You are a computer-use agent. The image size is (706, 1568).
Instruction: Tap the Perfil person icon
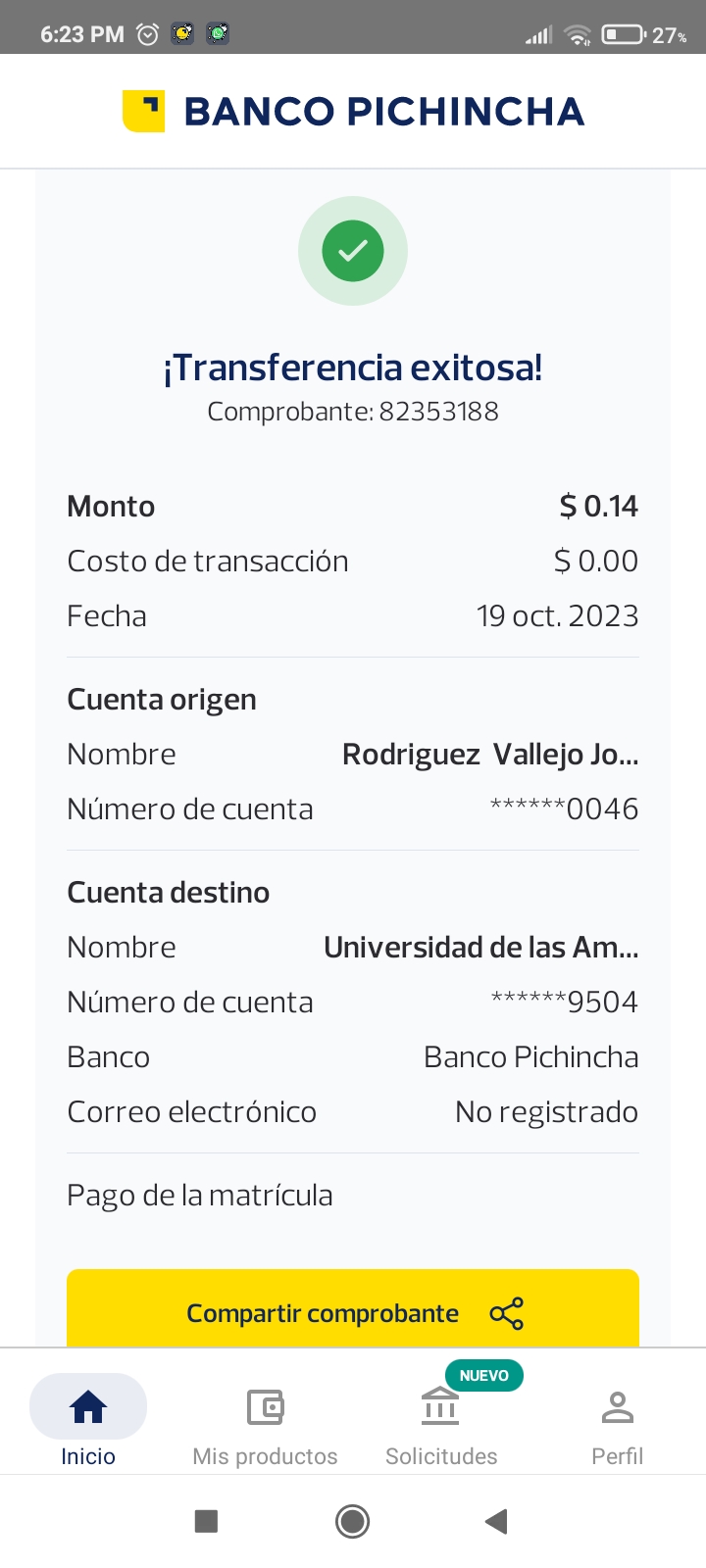click(x=617, y=1407)
